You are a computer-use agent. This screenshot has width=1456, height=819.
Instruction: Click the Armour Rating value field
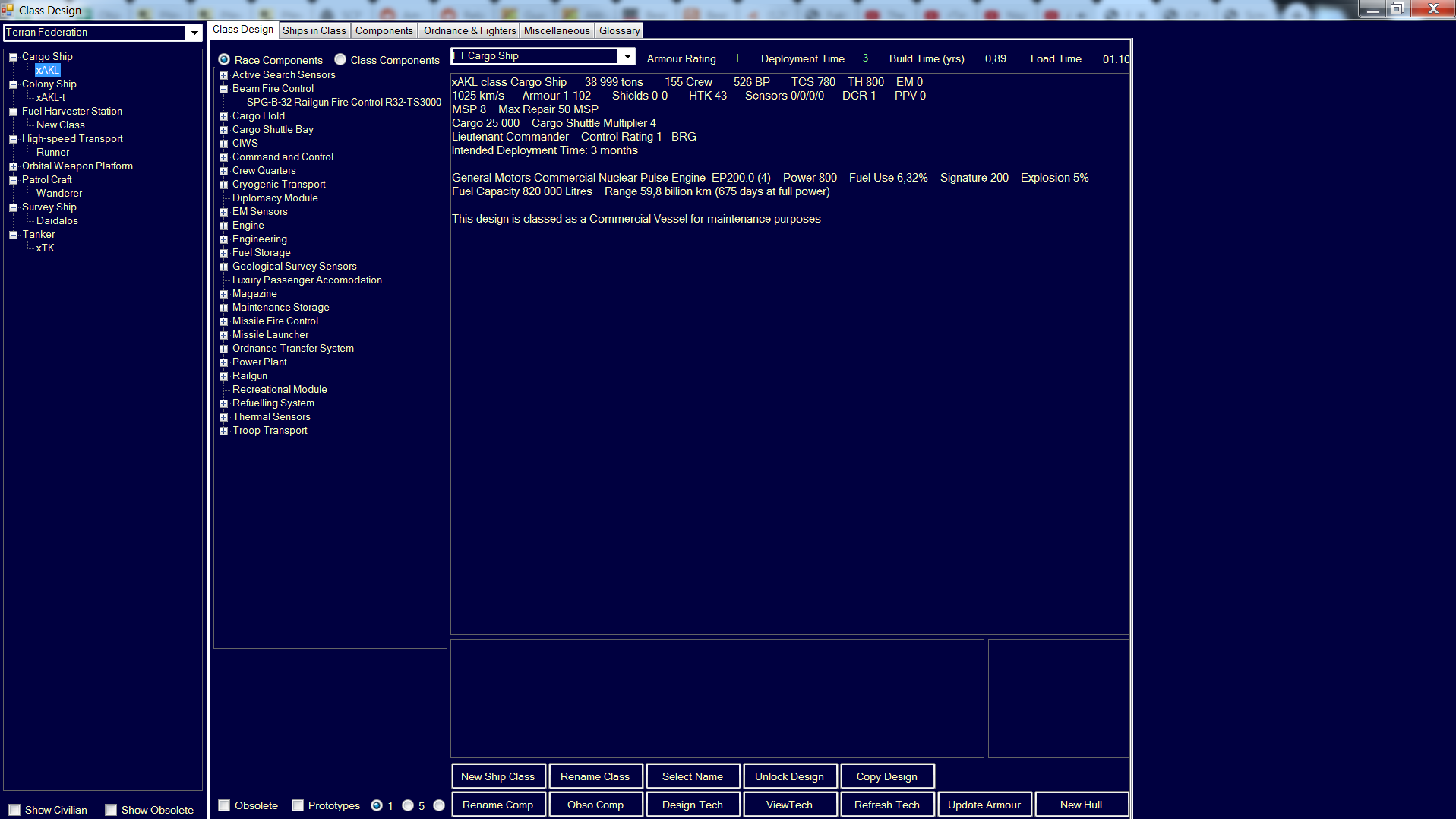coord(737,58)
